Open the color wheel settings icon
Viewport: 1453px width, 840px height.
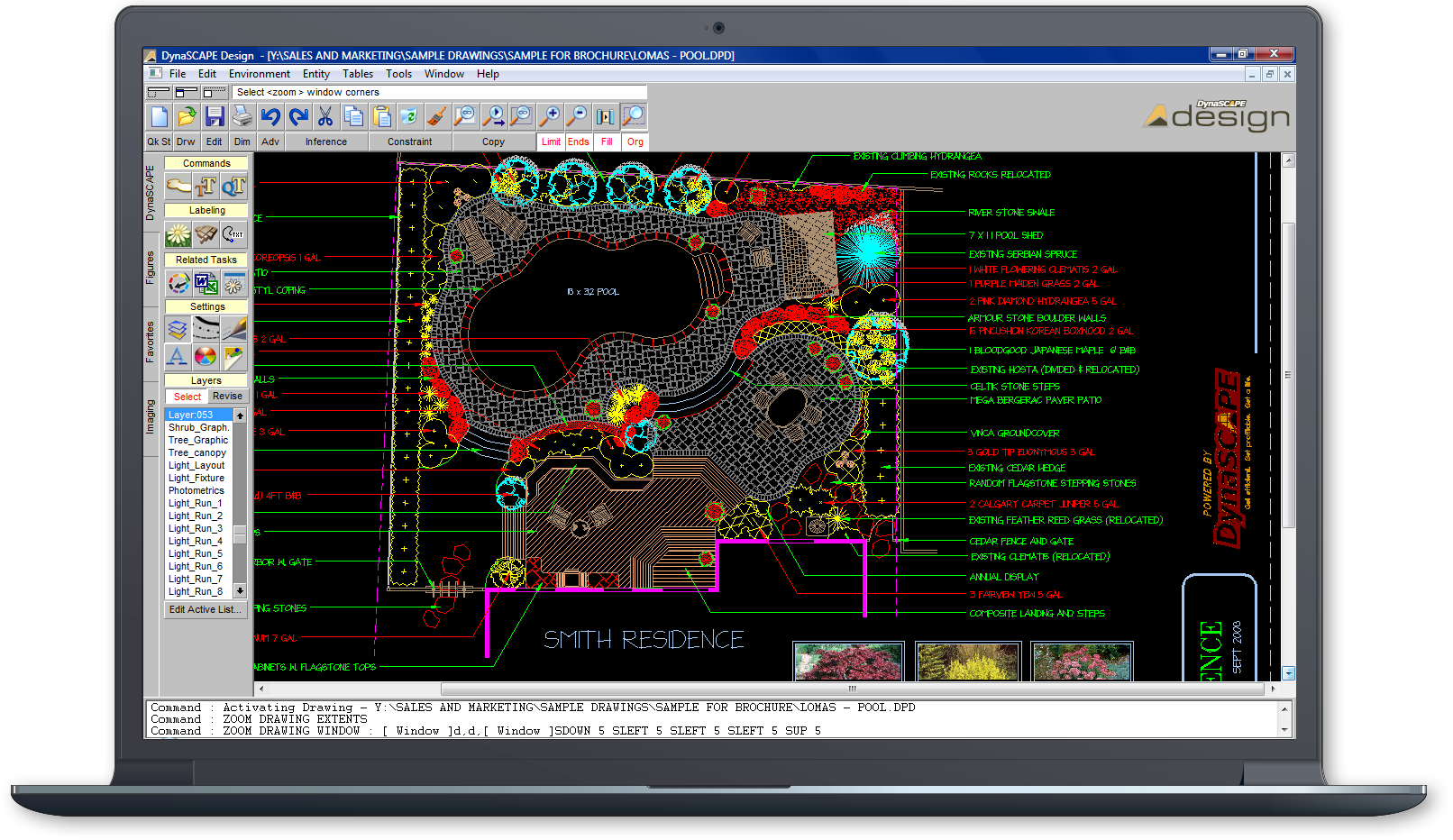click(206, 357)
